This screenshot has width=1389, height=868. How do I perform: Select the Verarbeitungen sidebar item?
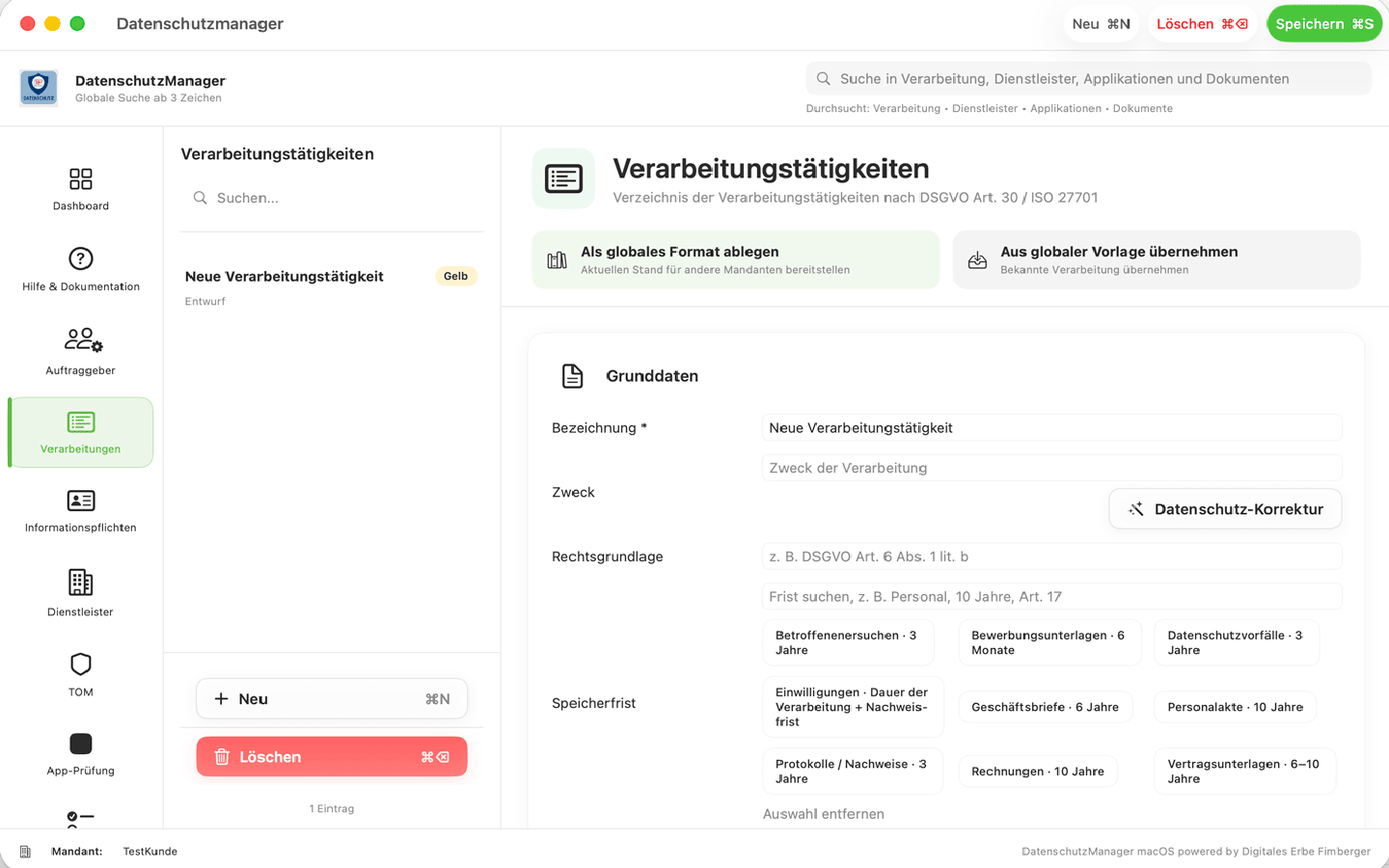pyautogui.click(x=81, y=432)
